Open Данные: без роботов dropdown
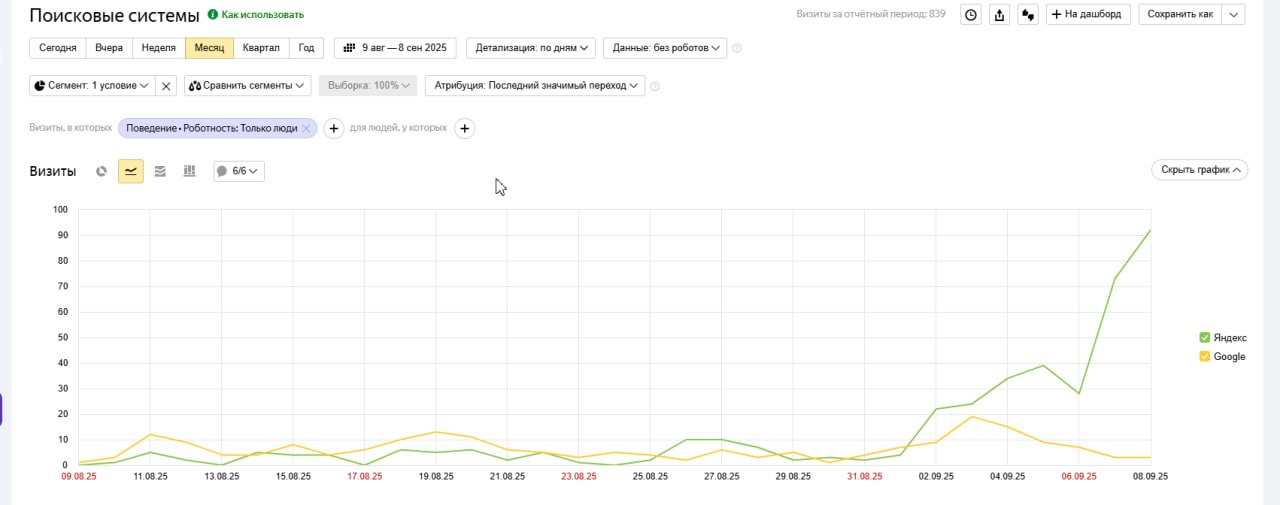The height and width of the screenshot is (505, 1280). 664,48
